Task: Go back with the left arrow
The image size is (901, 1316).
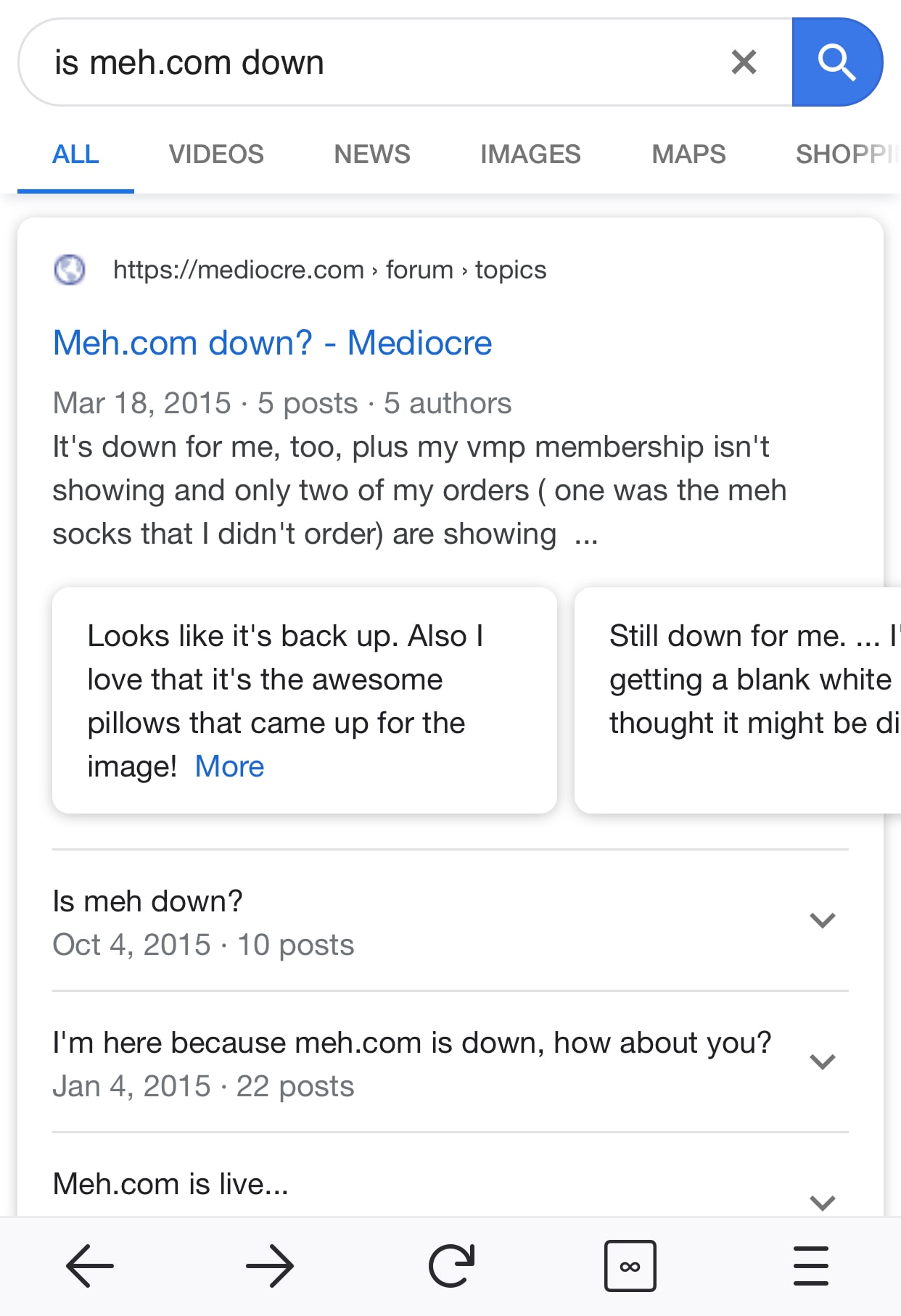Action: (90, 1266)
